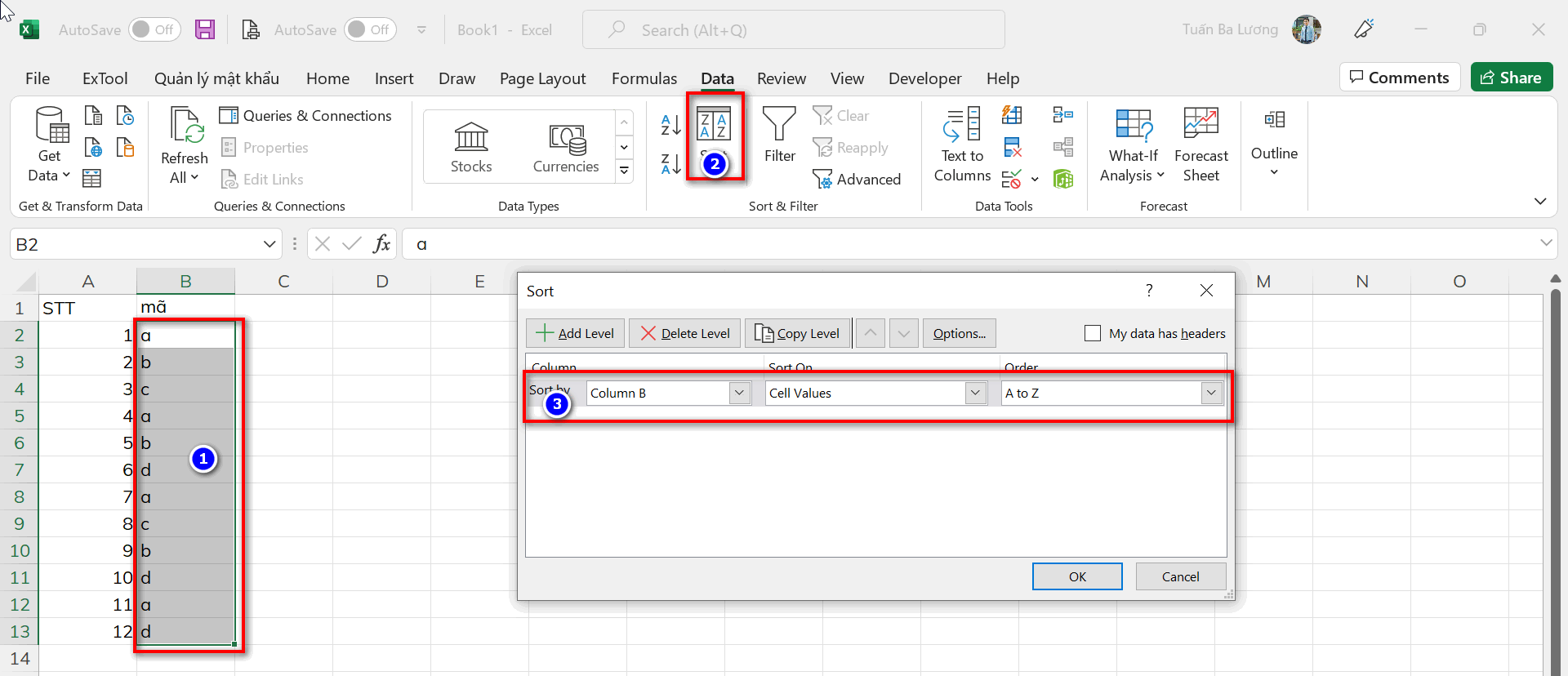Click the Queries & Connections button
The width and height of the screenshot is (1568, 676).
[306, 115]
